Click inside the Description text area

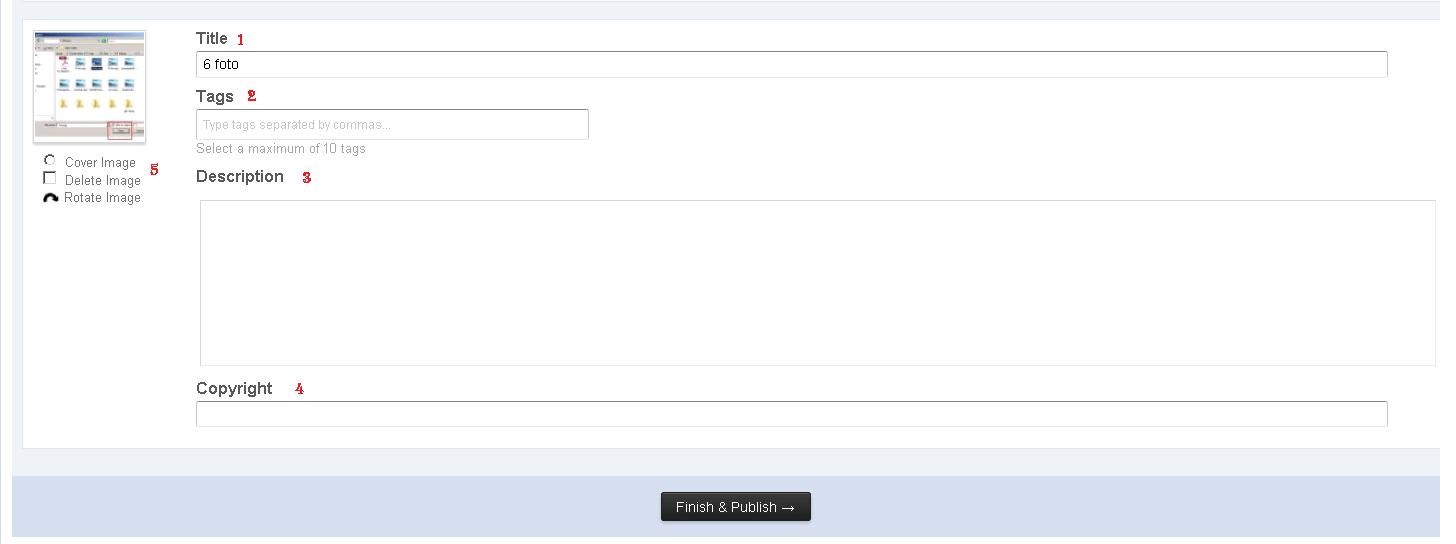coord(817,283)
